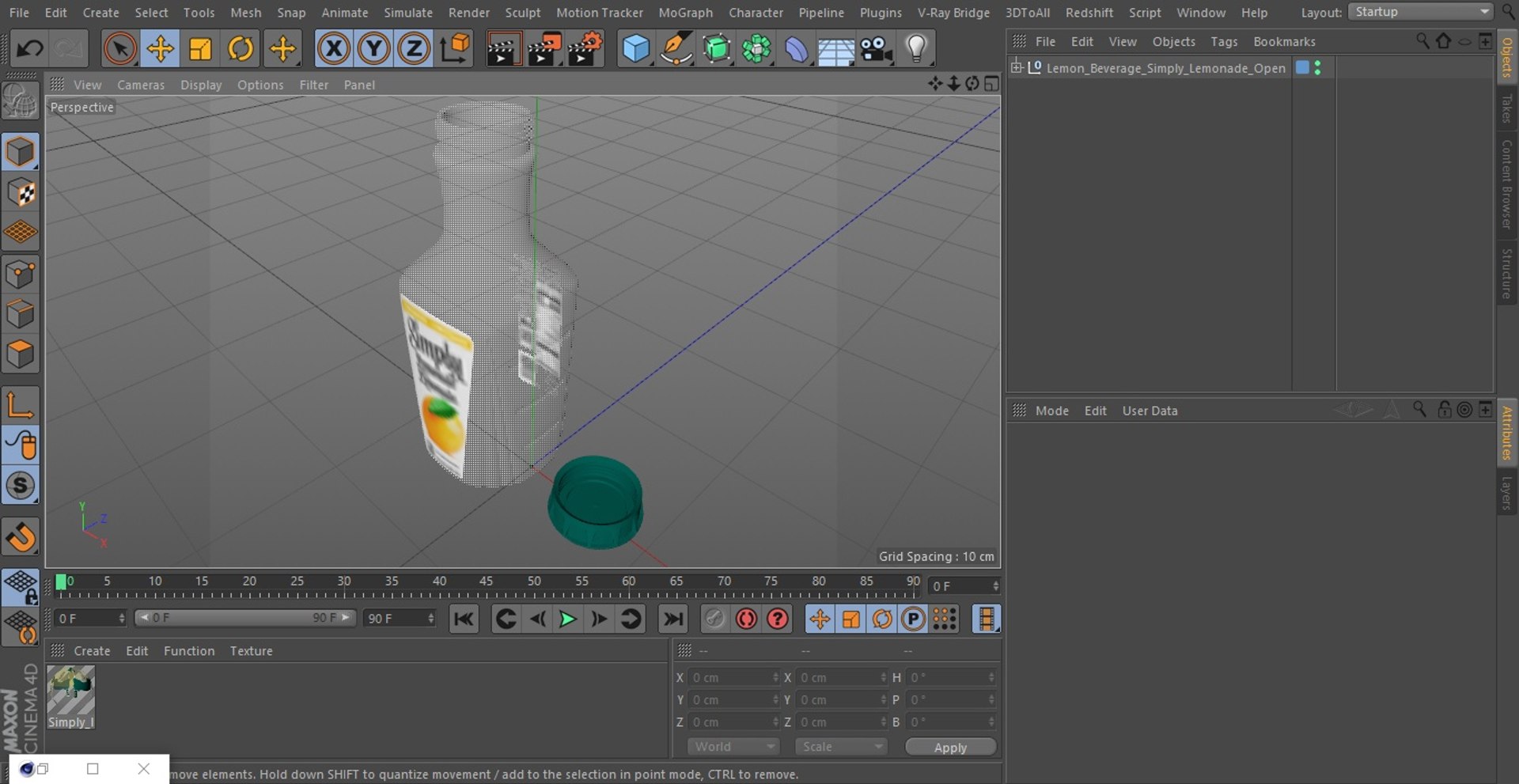1519x784 pixels.
Task: Open the material Create menu
Action: coord(92,650)
